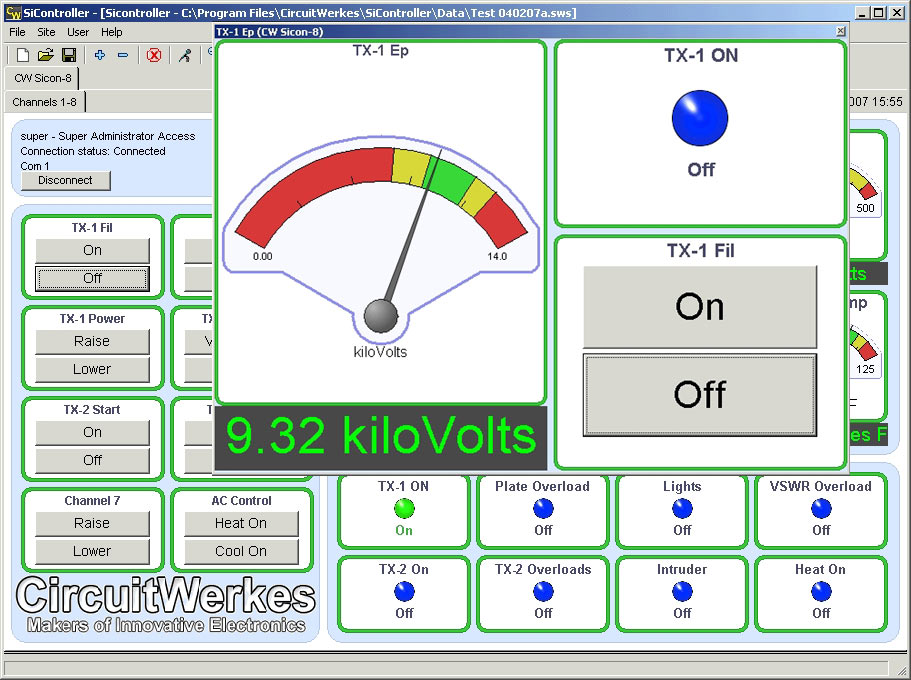Click the green TX-1 ON status LED
911x680 pixels.
(x=404, y=509)
